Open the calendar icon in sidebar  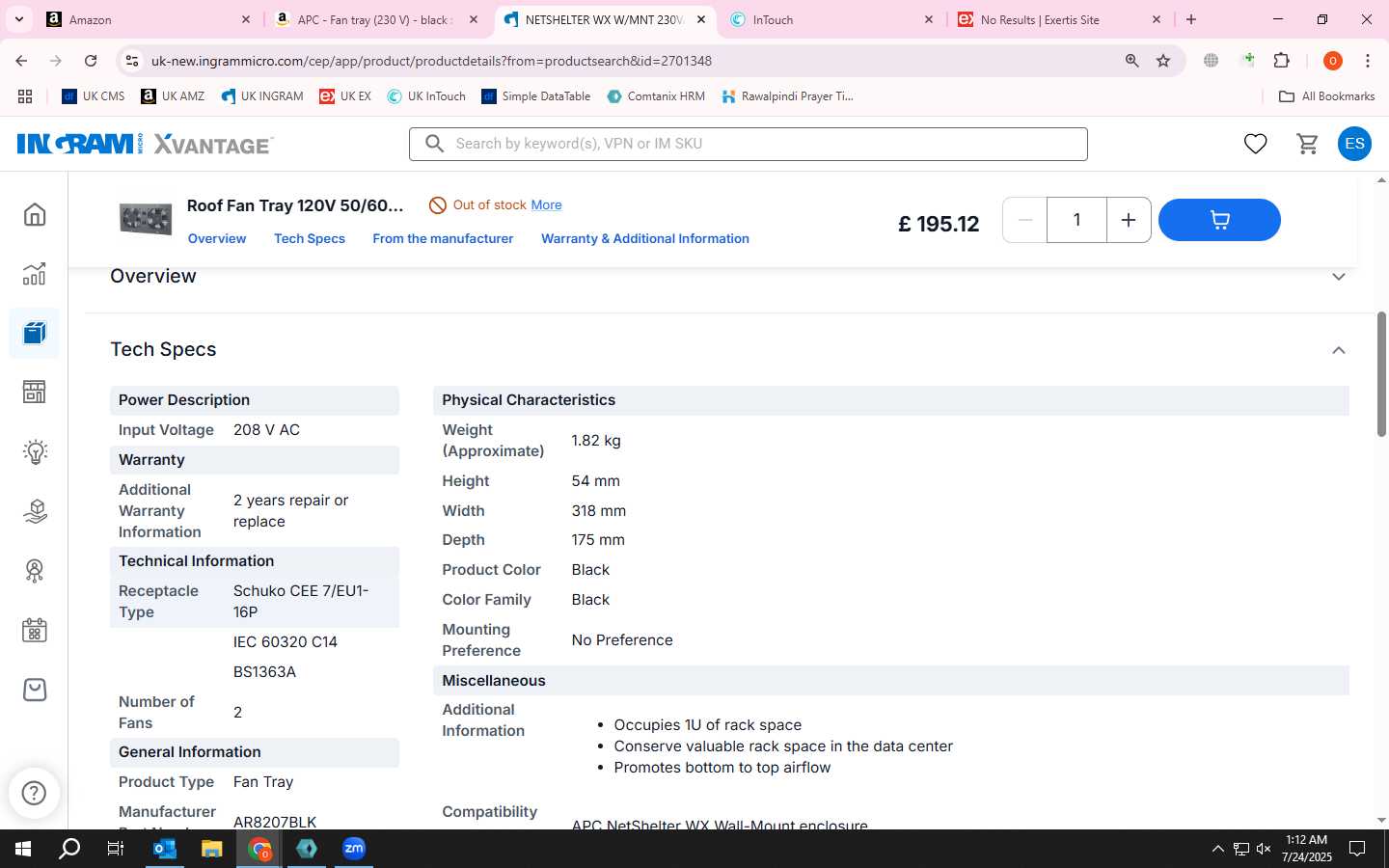pyautogui.click(x=35, y=631)
